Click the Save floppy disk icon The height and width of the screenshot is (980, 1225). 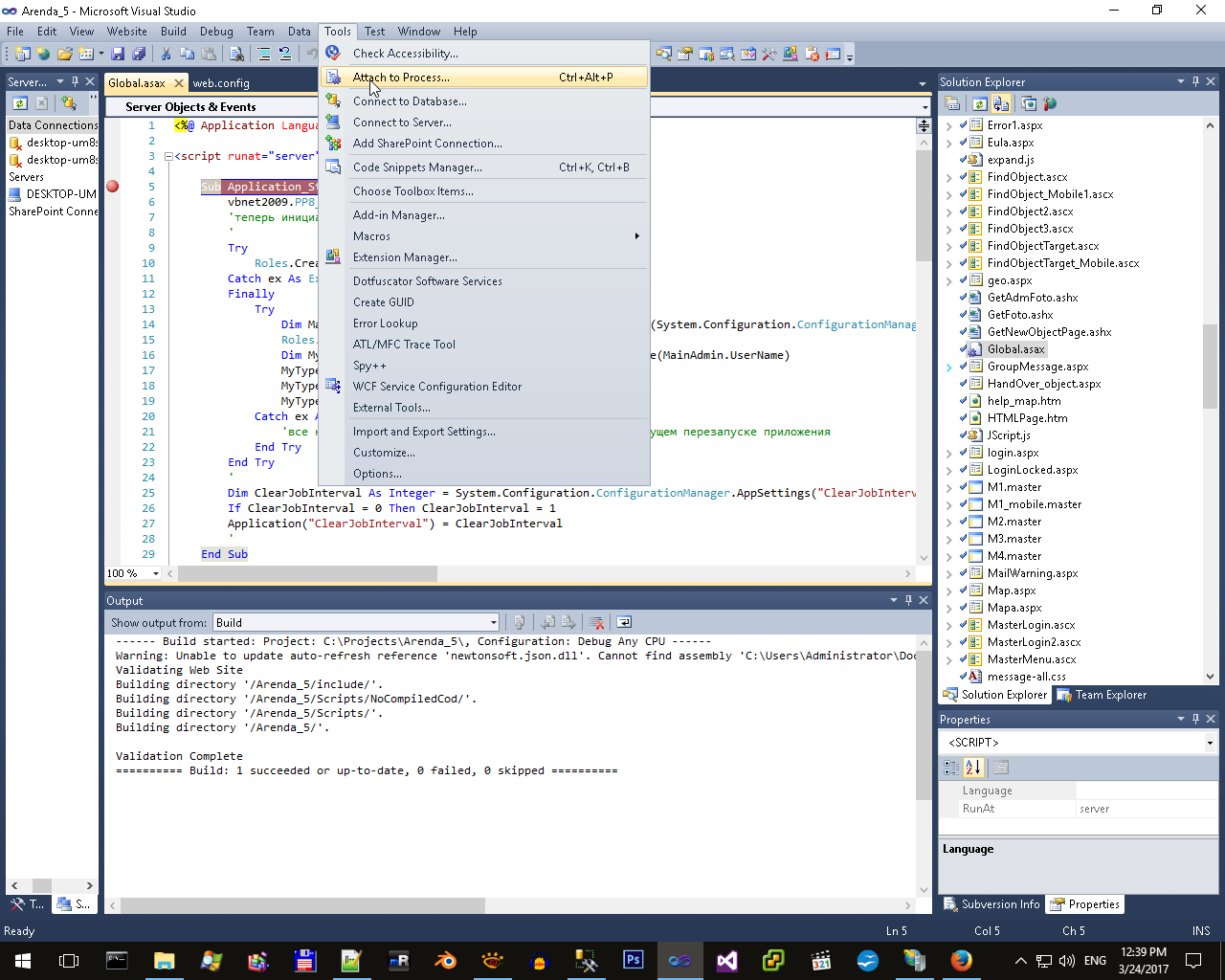point(119,54)
